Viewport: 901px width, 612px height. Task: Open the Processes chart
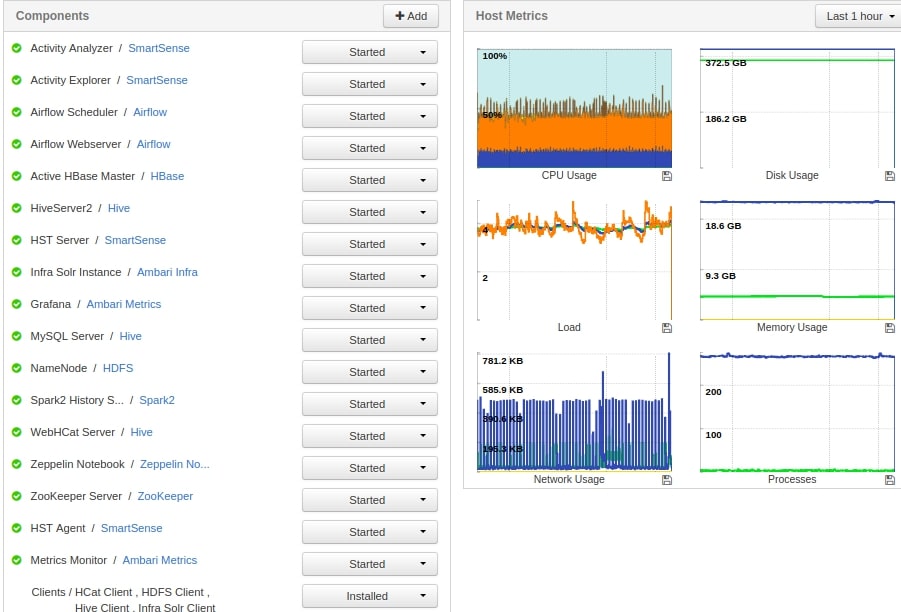(x=798, y=412)
